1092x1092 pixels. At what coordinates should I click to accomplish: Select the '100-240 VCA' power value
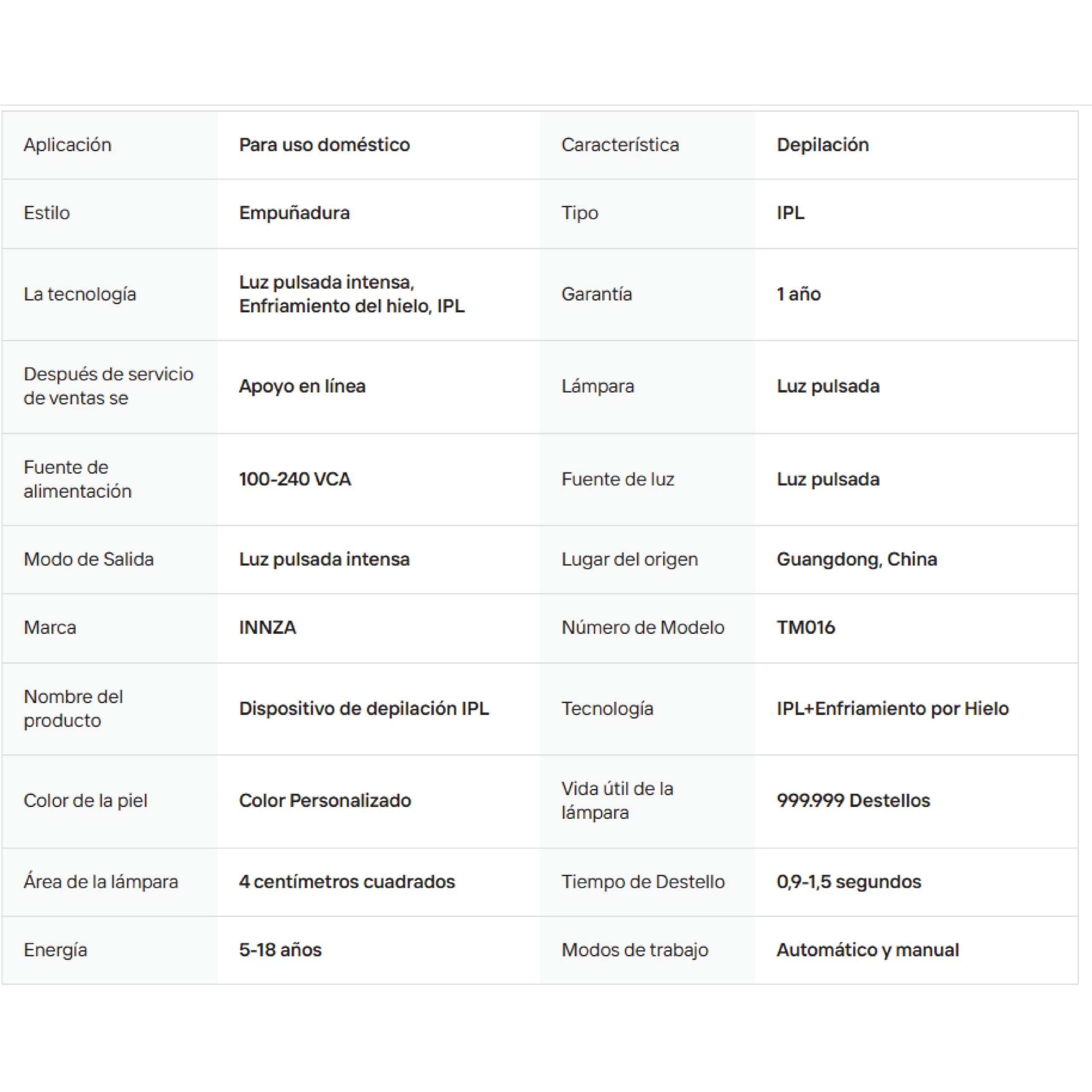pyautogui.click(x=294, y=479)
